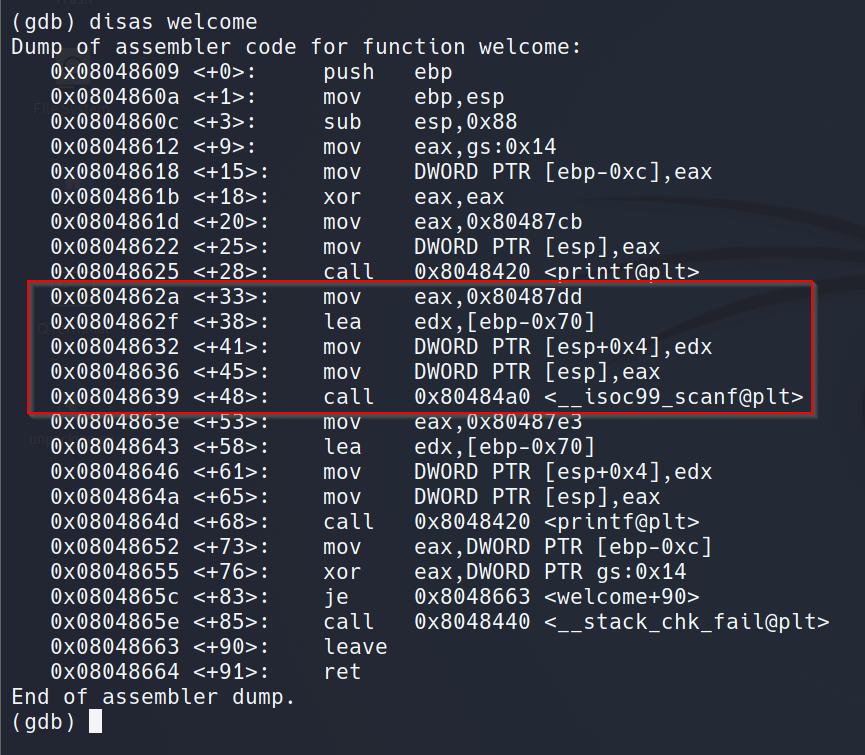
Task: Click the 'ret' instruction at offset +91
Action: (342, 672)
